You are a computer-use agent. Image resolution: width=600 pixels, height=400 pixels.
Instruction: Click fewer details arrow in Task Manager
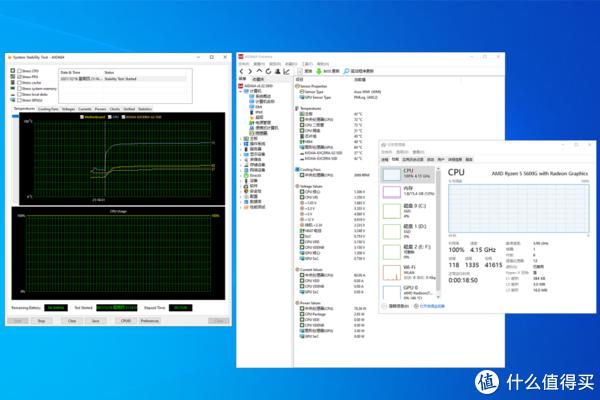click(384, 306)
